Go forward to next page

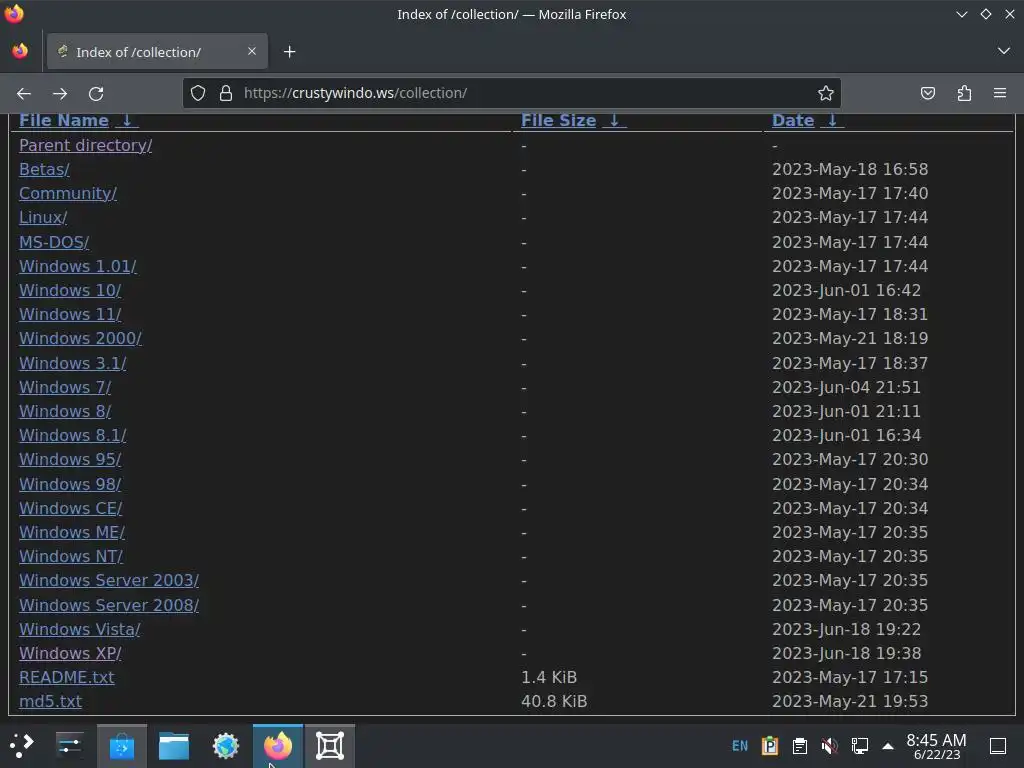(x=60, y=93)
